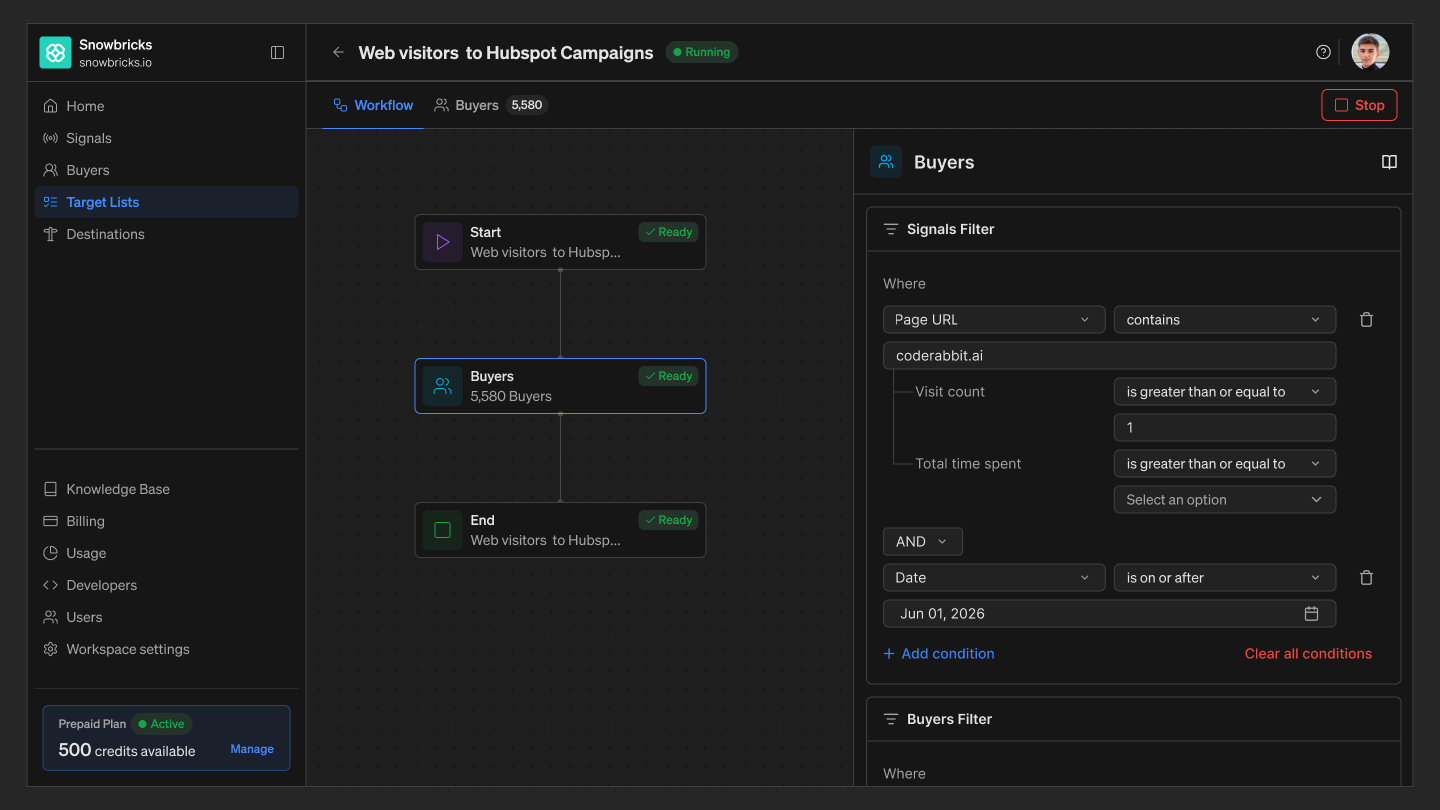1440x810 pixels.
Task: Open Signals in the sidebar
Action: (x=166, y=138)
